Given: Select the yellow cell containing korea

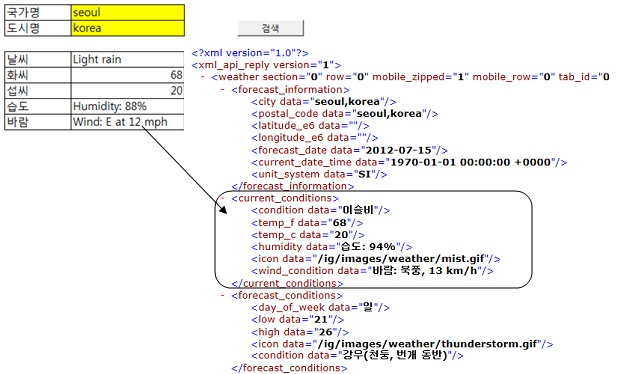Looking at the screenshot, I should [128, 28].
